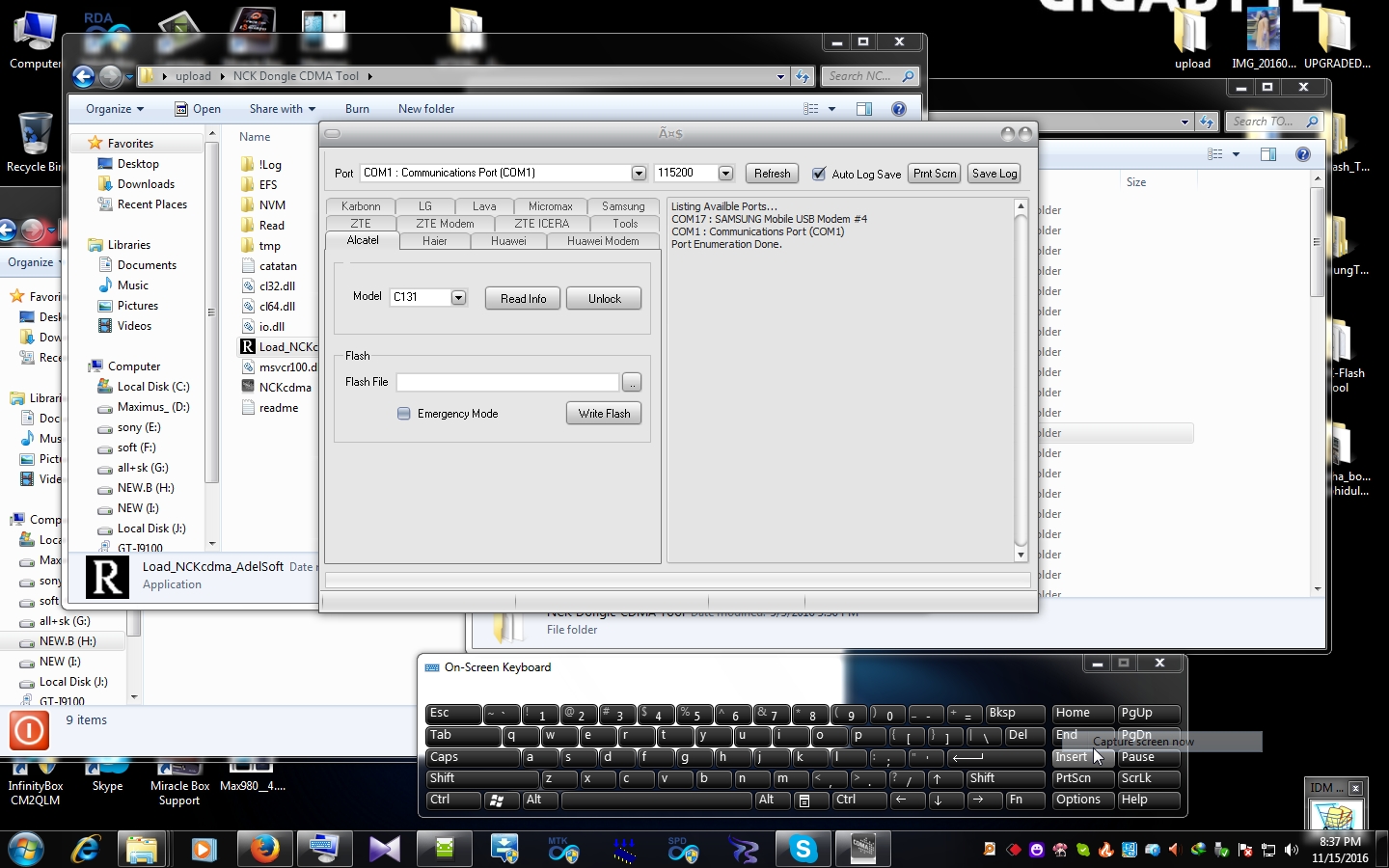The width and height of the screenshot is (1389, 868).
Task: Click the Save Log button
Action: tap(994, 174)
